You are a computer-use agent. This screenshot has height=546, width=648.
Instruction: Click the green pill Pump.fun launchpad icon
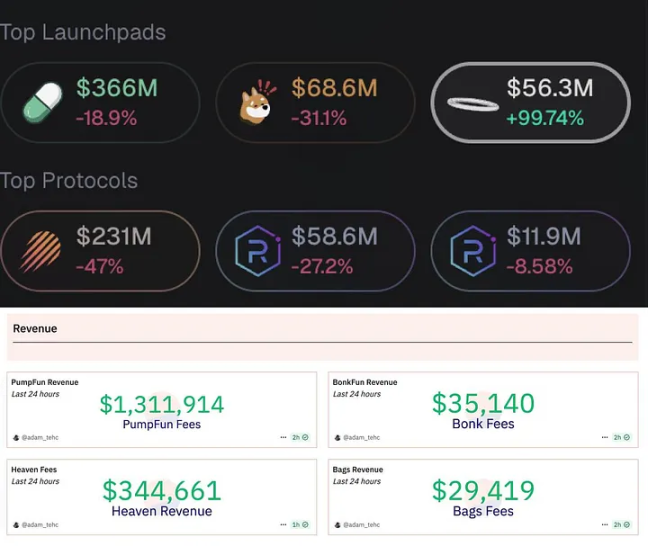pyautogui.click(x=42, y=103)
